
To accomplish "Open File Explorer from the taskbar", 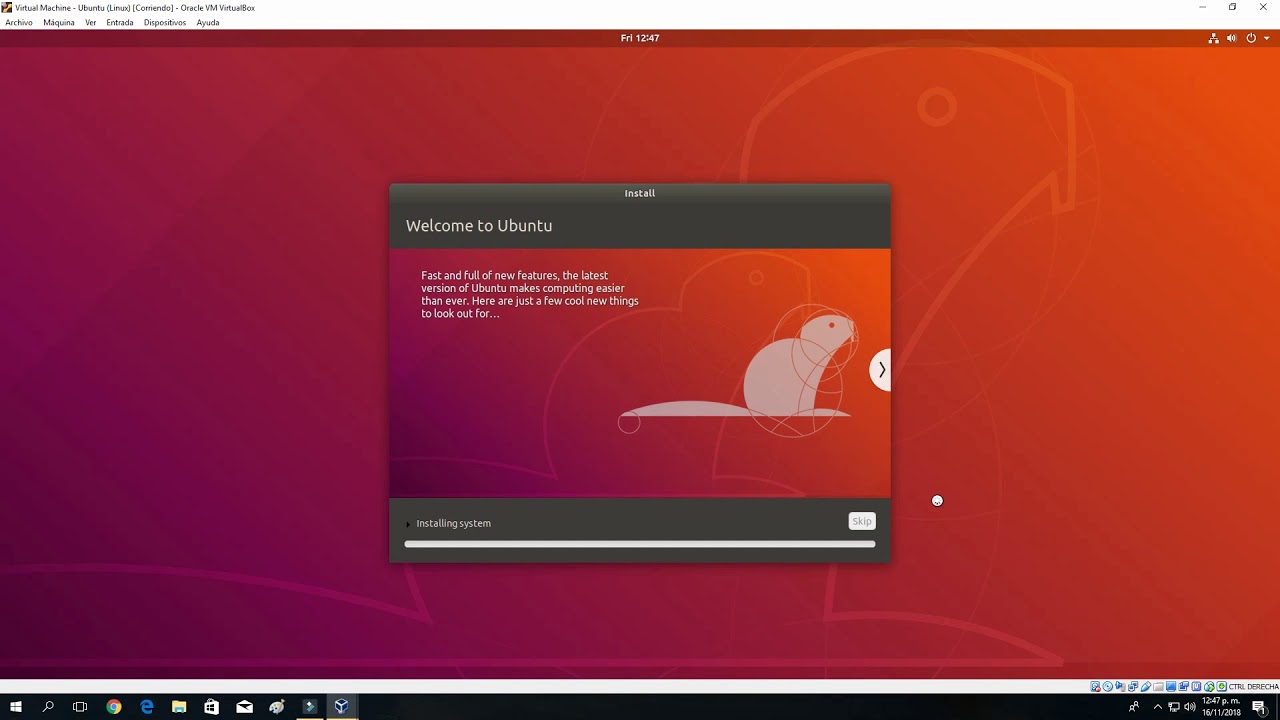I will (x=179, y=707).
